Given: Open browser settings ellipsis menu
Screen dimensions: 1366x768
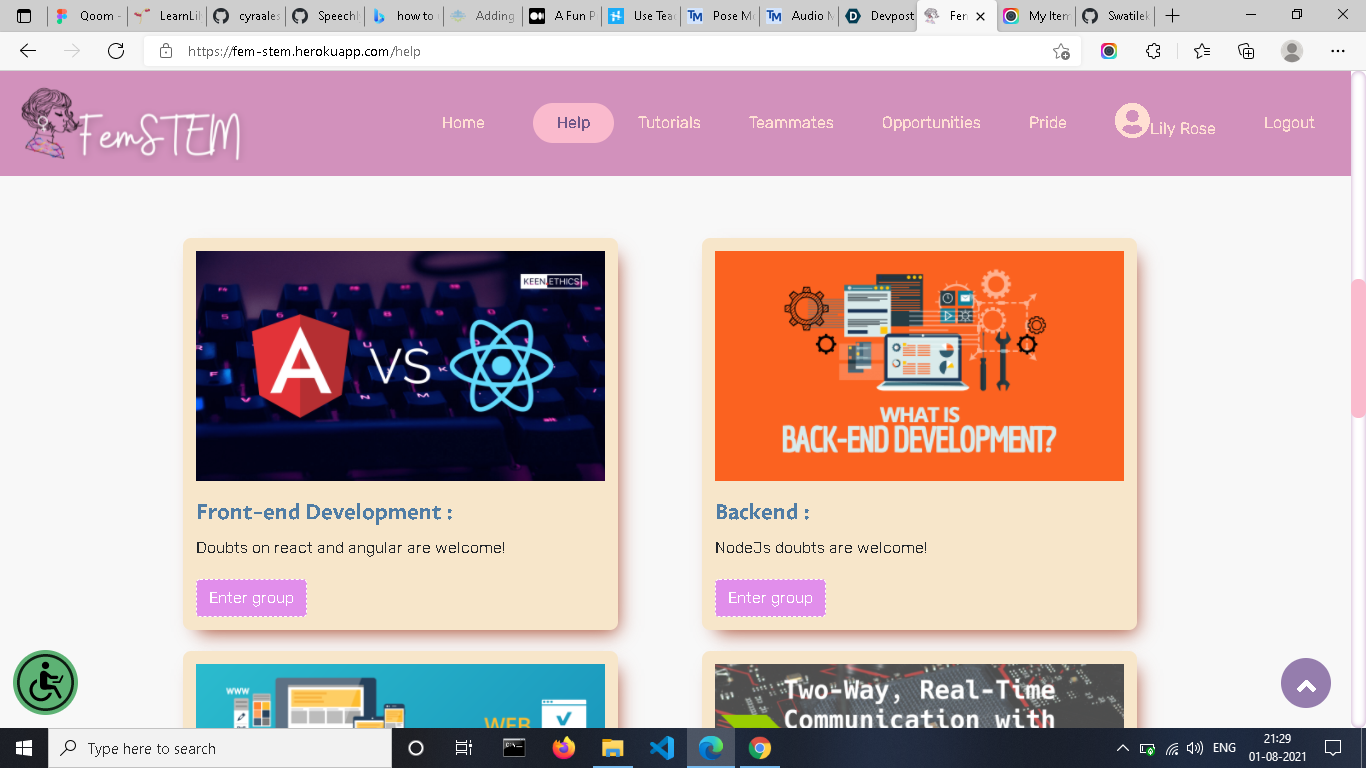Looking at the screenshot, I should (x=1338, y=51).
